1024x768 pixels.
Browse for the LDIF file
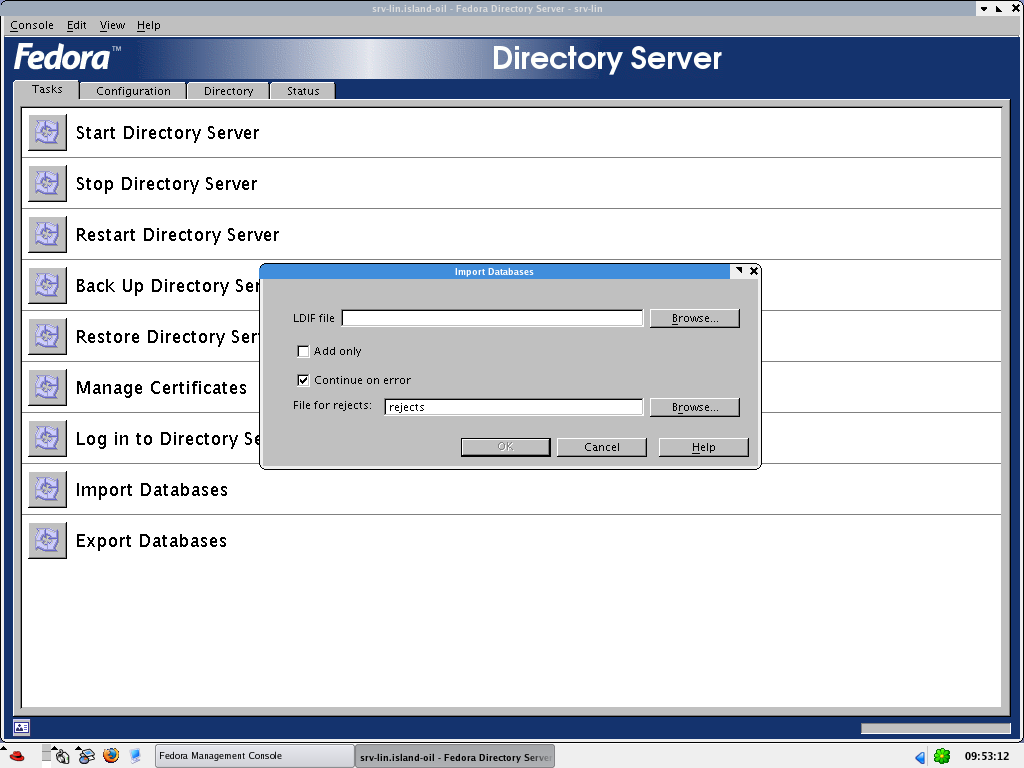(695, 318)
